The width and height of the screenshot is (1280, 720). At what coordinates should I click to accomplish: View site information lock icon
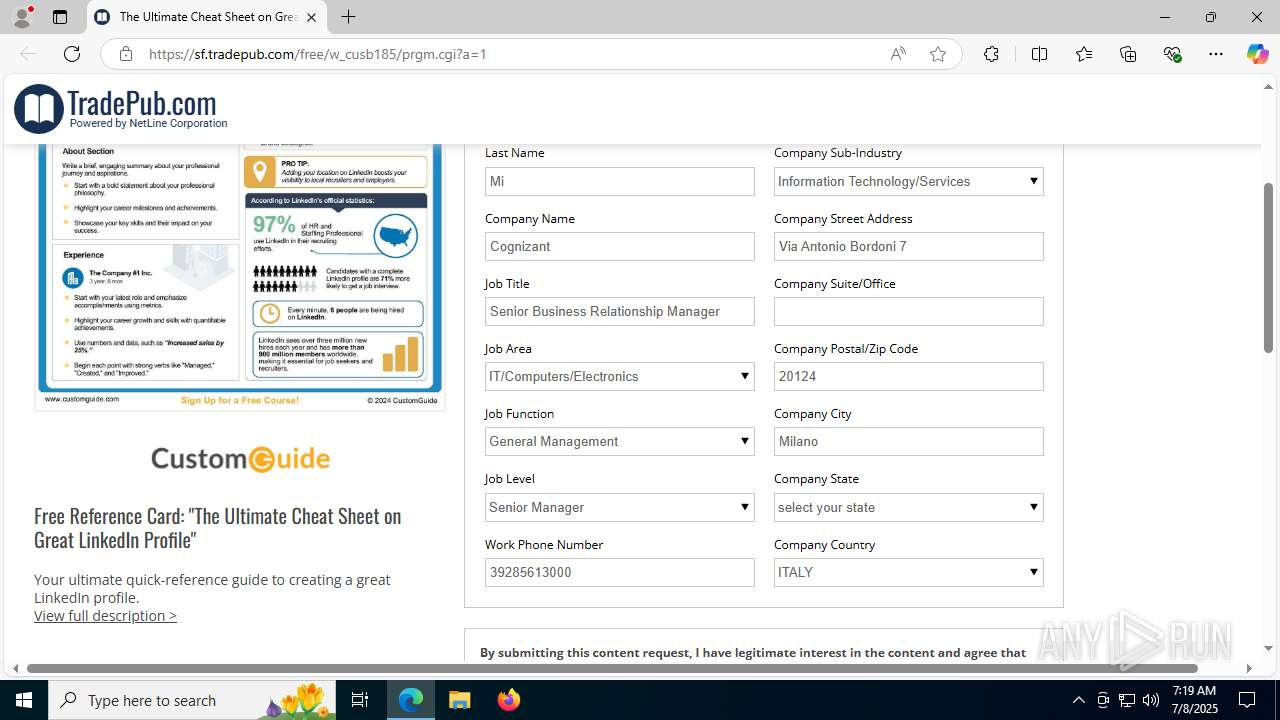coord(126,54)
